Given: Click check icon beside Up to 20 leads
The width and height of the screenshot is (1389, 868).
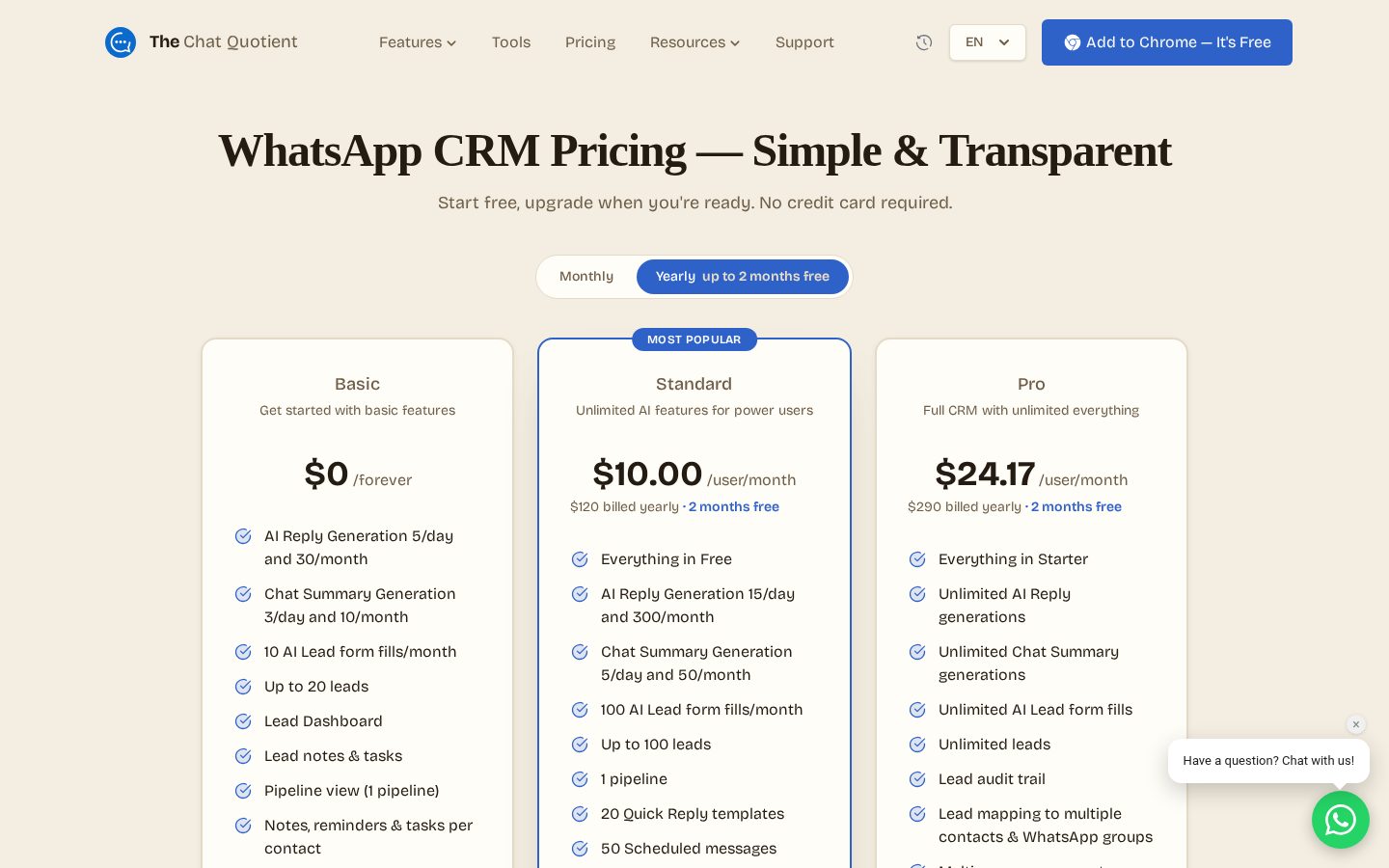Looking at the screenshot, I should [244, 687].
